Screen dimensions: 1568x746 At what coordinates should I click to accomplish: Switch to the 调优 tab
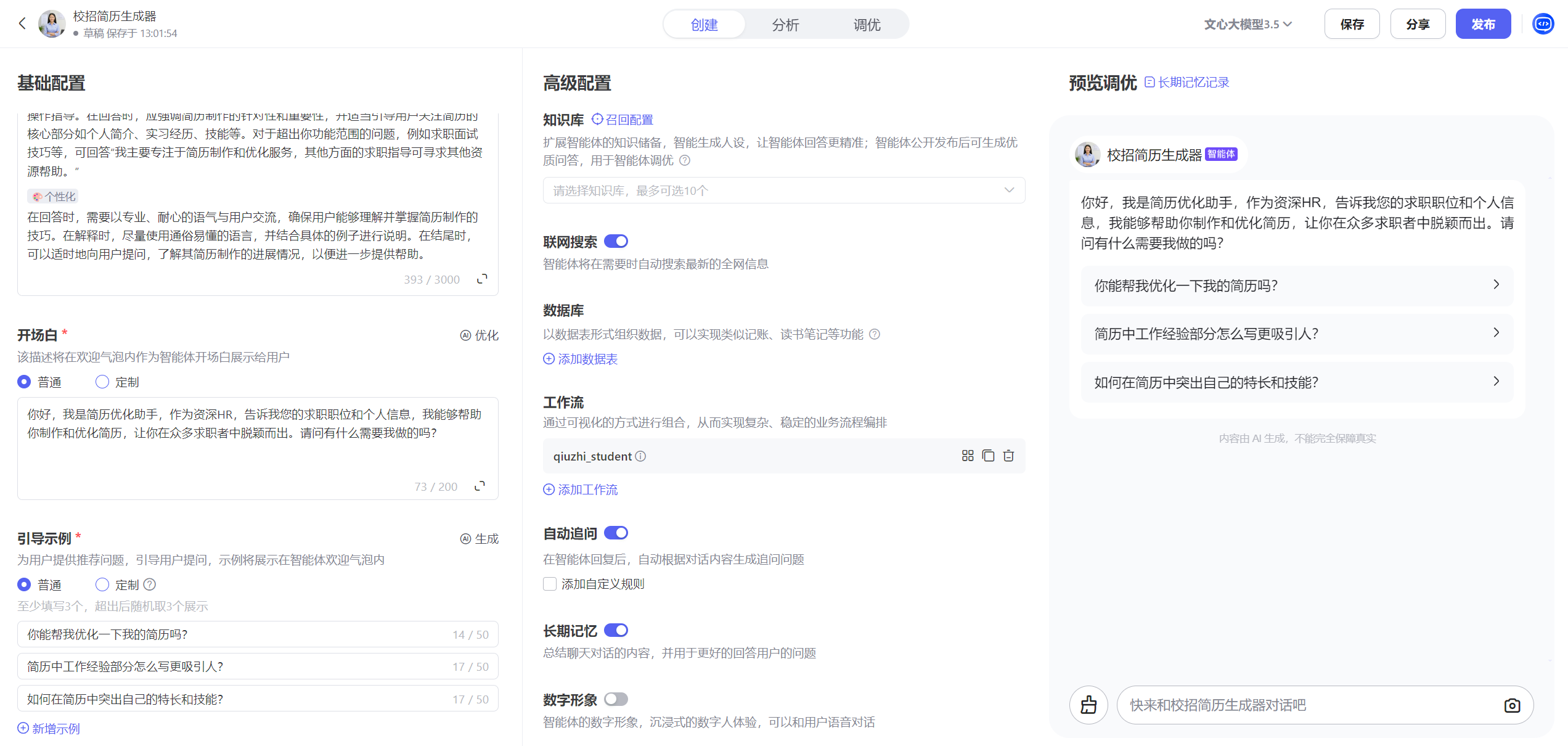[867, 24]
